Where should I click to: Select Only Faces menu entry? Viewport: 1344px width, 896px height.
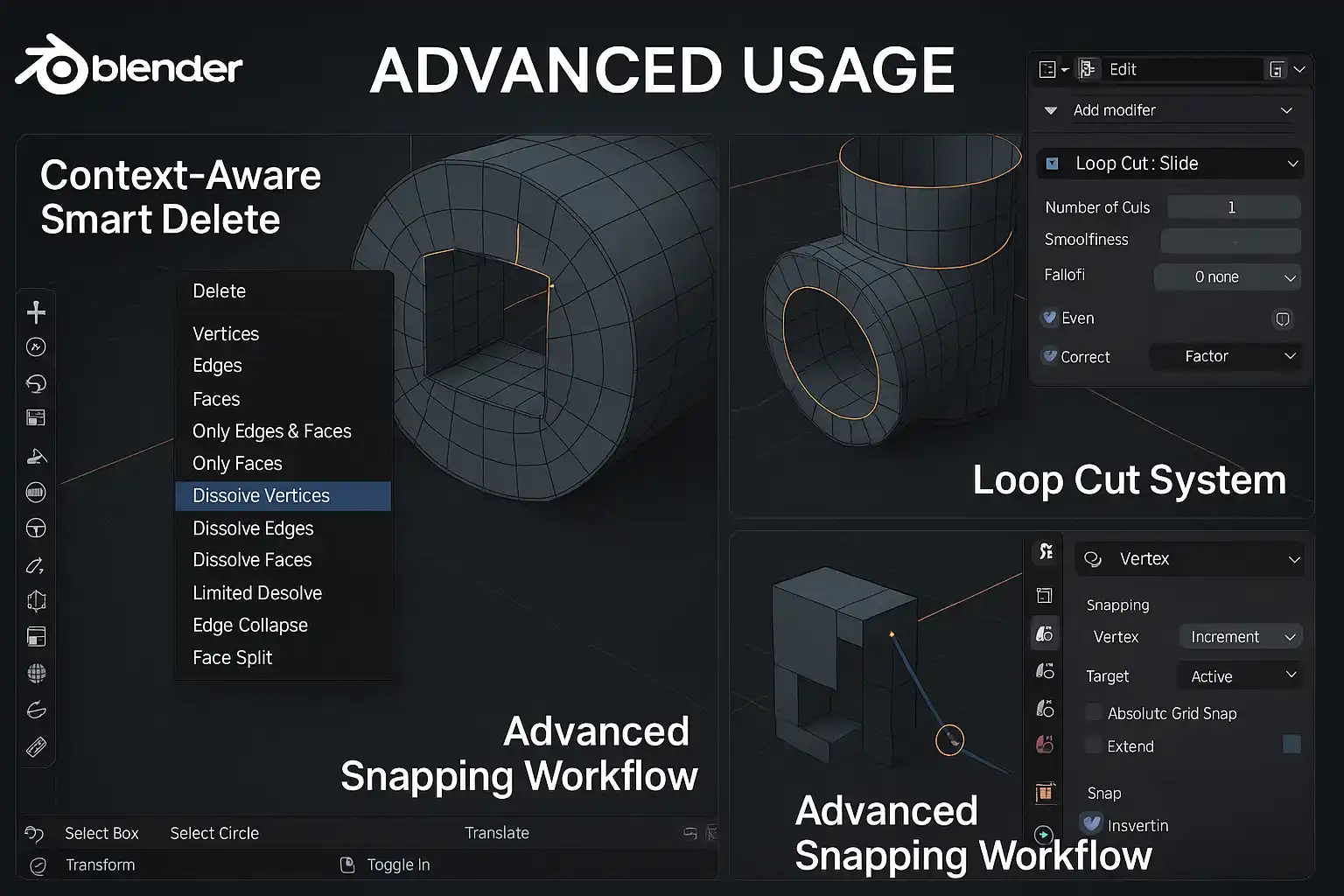(283, 464)
